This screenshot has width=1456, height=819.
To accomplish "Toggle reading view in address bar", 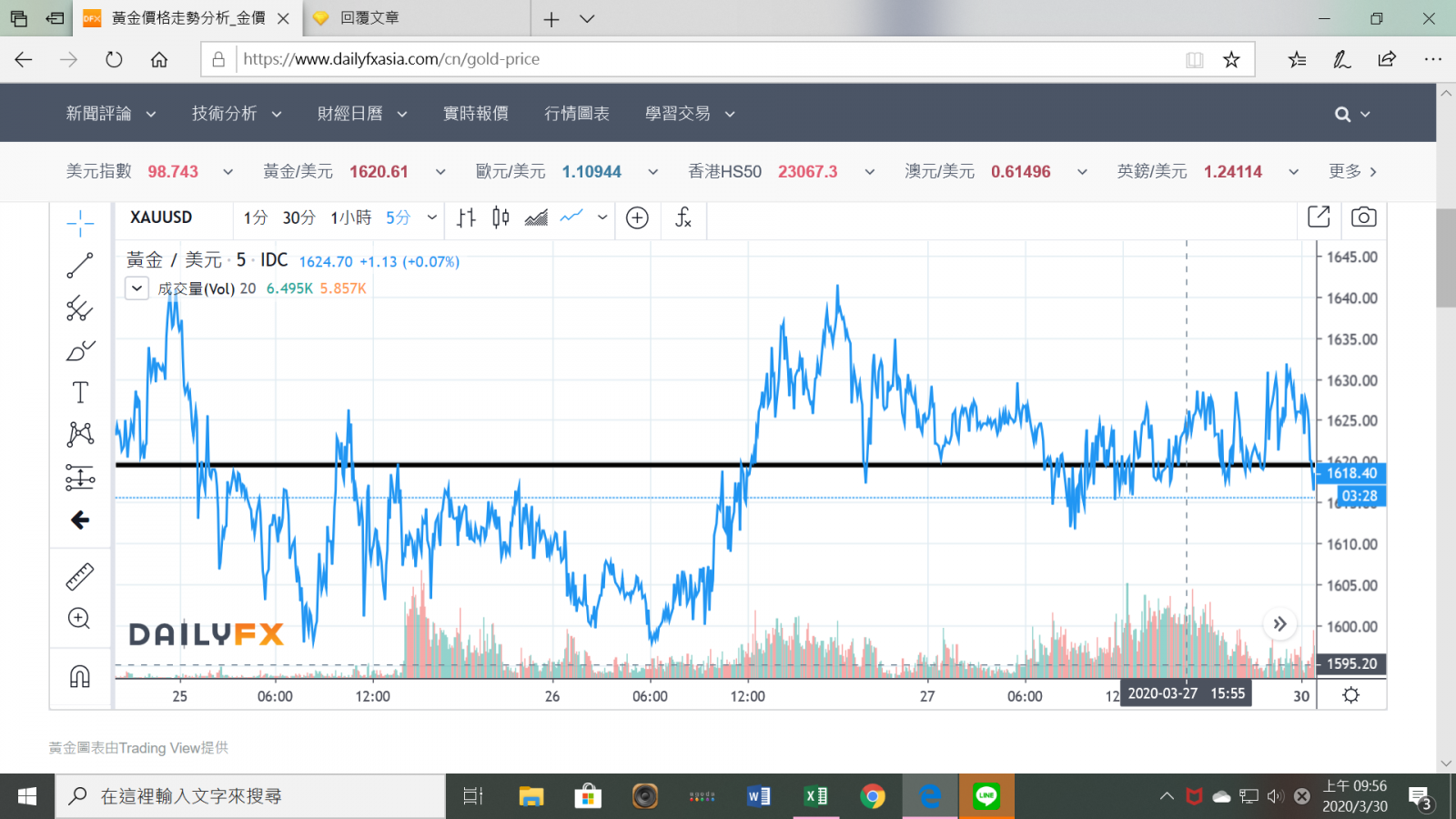I will [1195, 59].
